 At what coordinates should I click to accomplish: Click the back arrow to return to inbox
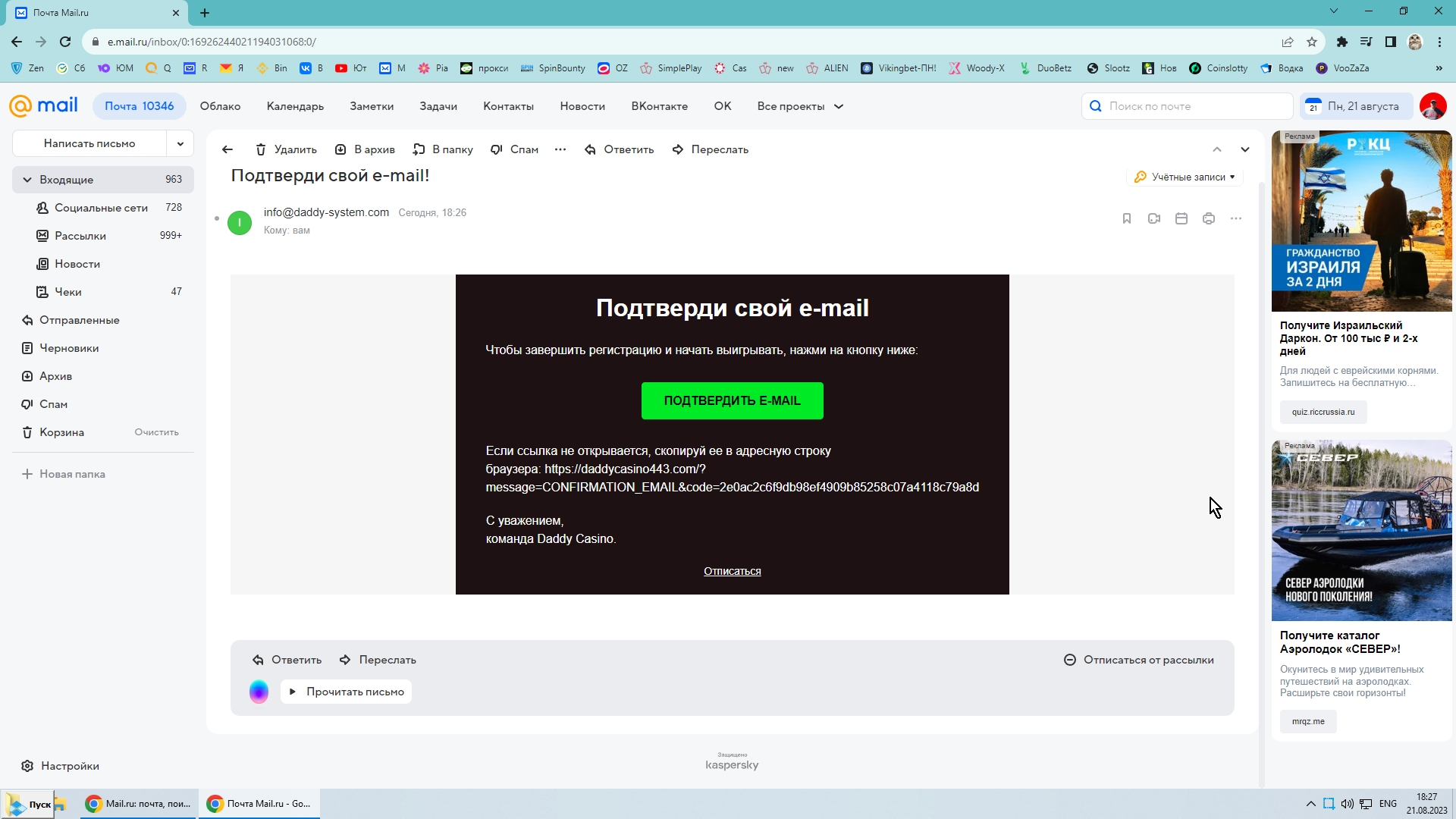pos(227,149)
